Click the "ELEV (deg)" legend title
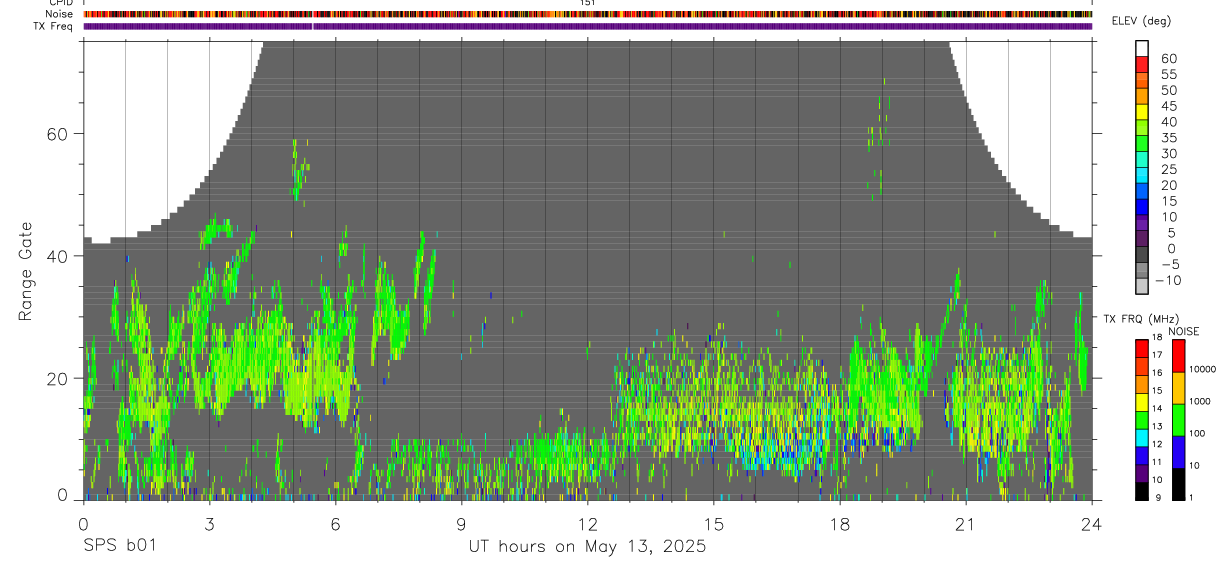 (1140, 21)
